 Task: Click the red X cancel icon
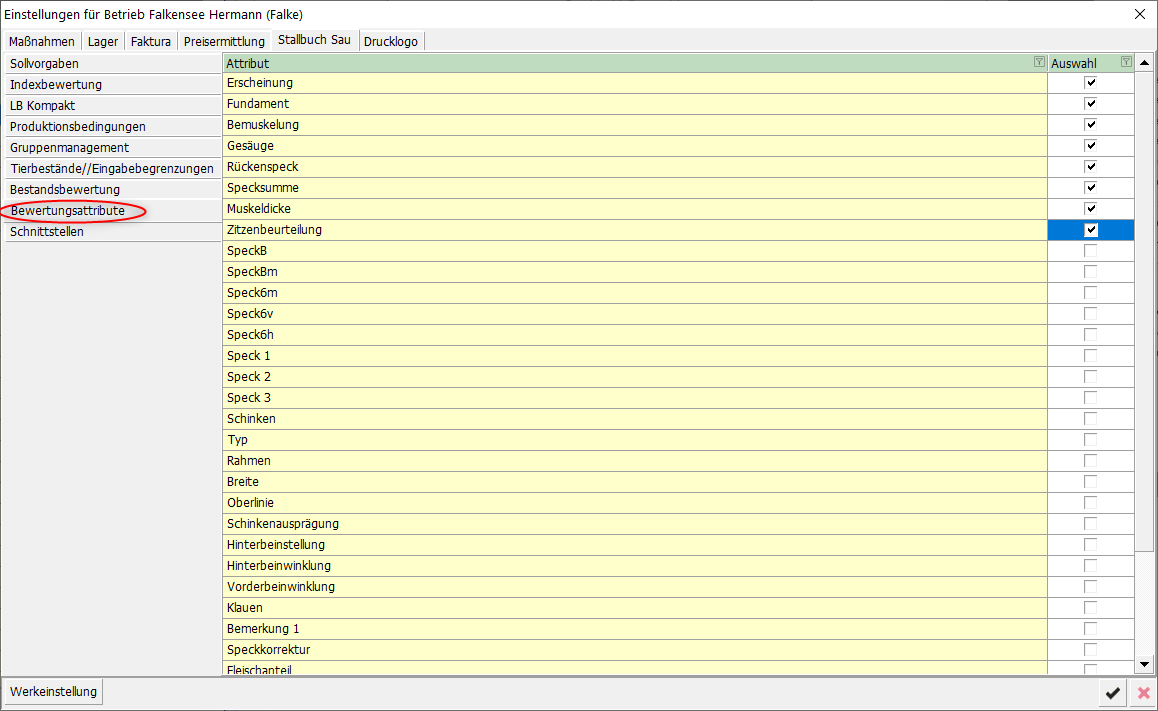1143,692
